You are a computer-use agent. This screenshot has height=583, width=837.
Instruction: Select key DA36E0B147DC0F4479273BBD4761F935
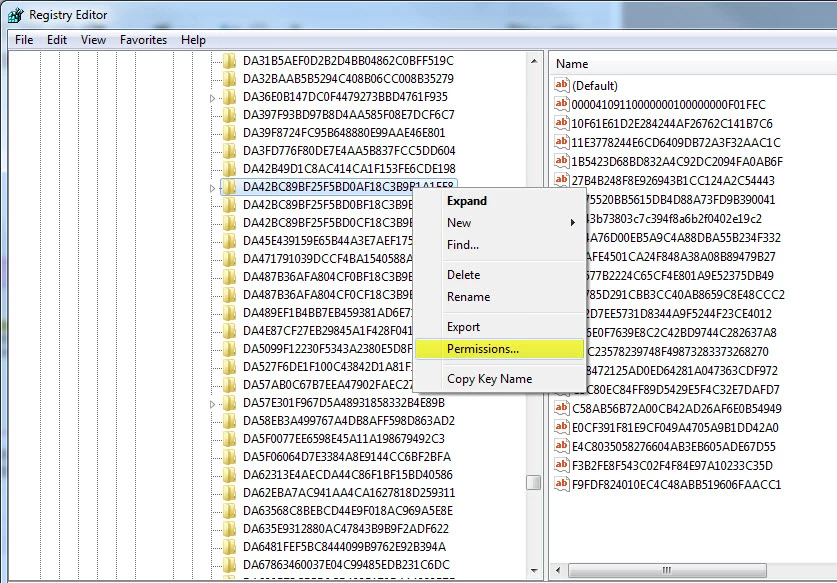(x=345, y=97)
